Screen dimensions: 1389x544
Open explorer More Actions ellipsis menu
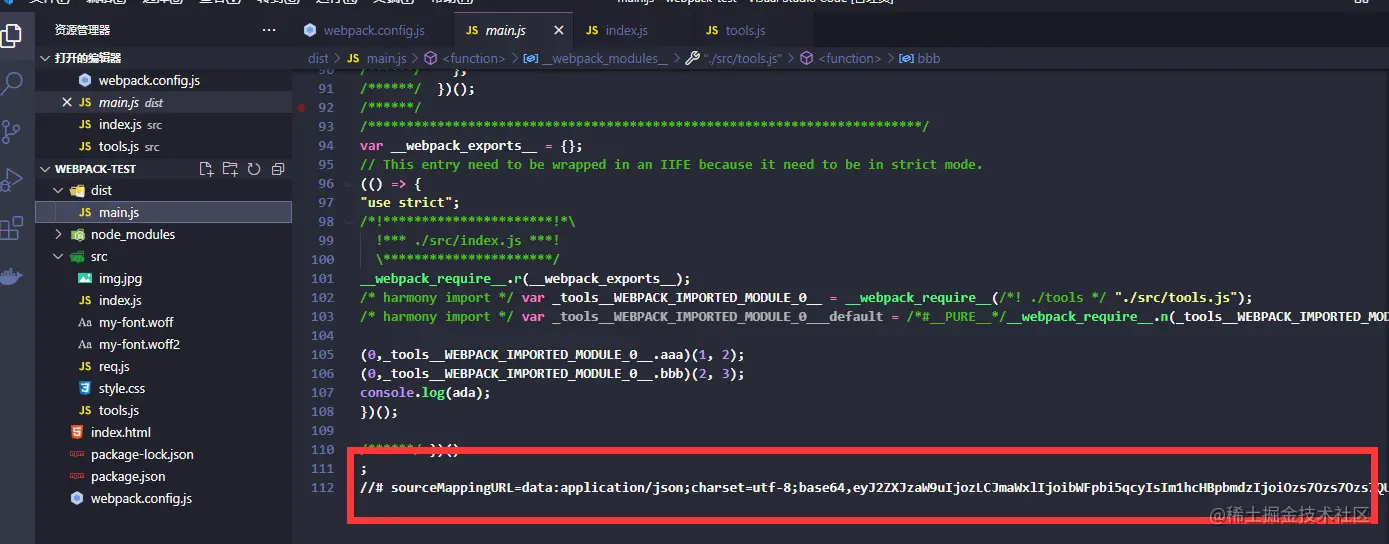pyautogui.click(x=269, y=31)
